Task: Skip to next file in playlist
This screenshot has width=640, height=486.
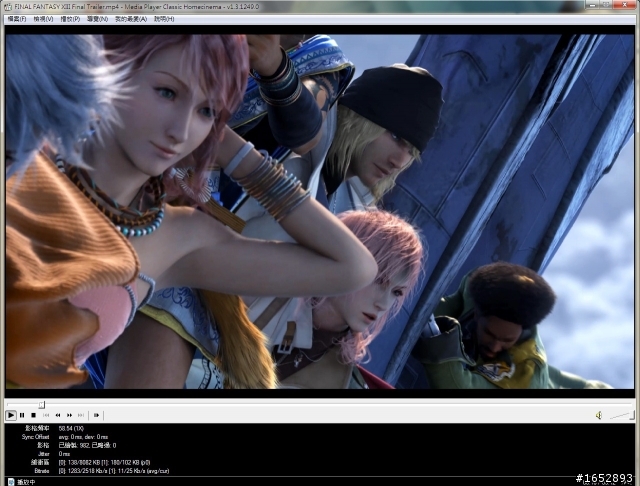Action: coord(81,415)
